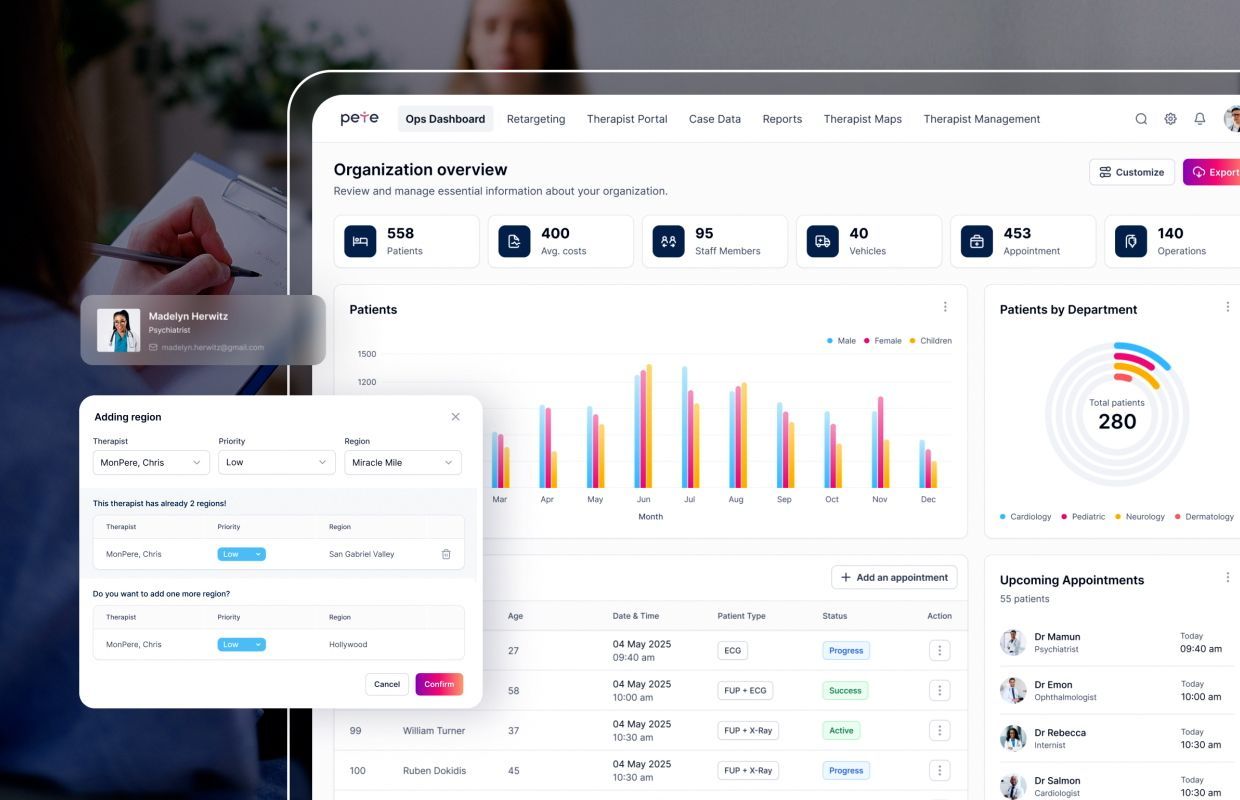Screen dimensions: 1240x800
Task: Click the Operations icon
Action: point(1130,241)
